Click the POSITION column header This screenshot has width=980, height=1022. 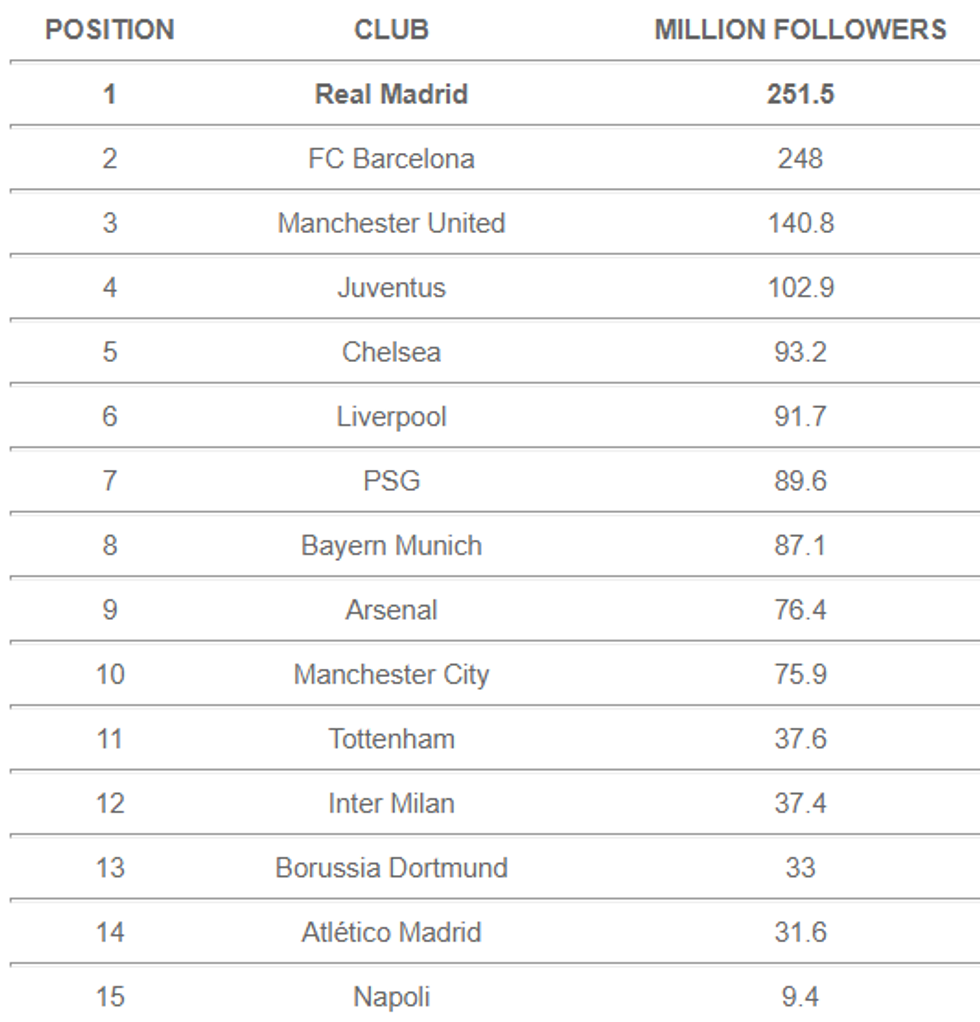tap(110, 30)
